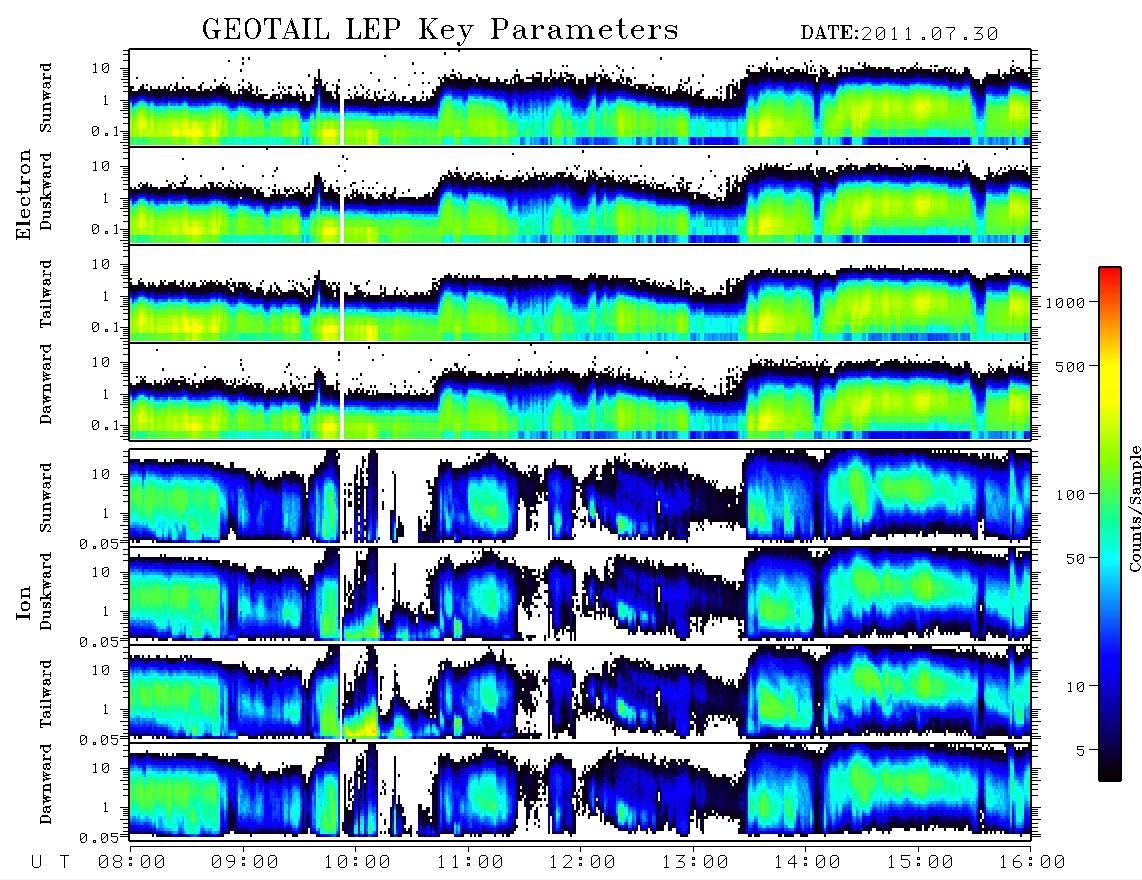Click the Counts/Sample color bar gradient
This screenshot has height=880, width=1142.
tap(1110, 524)
